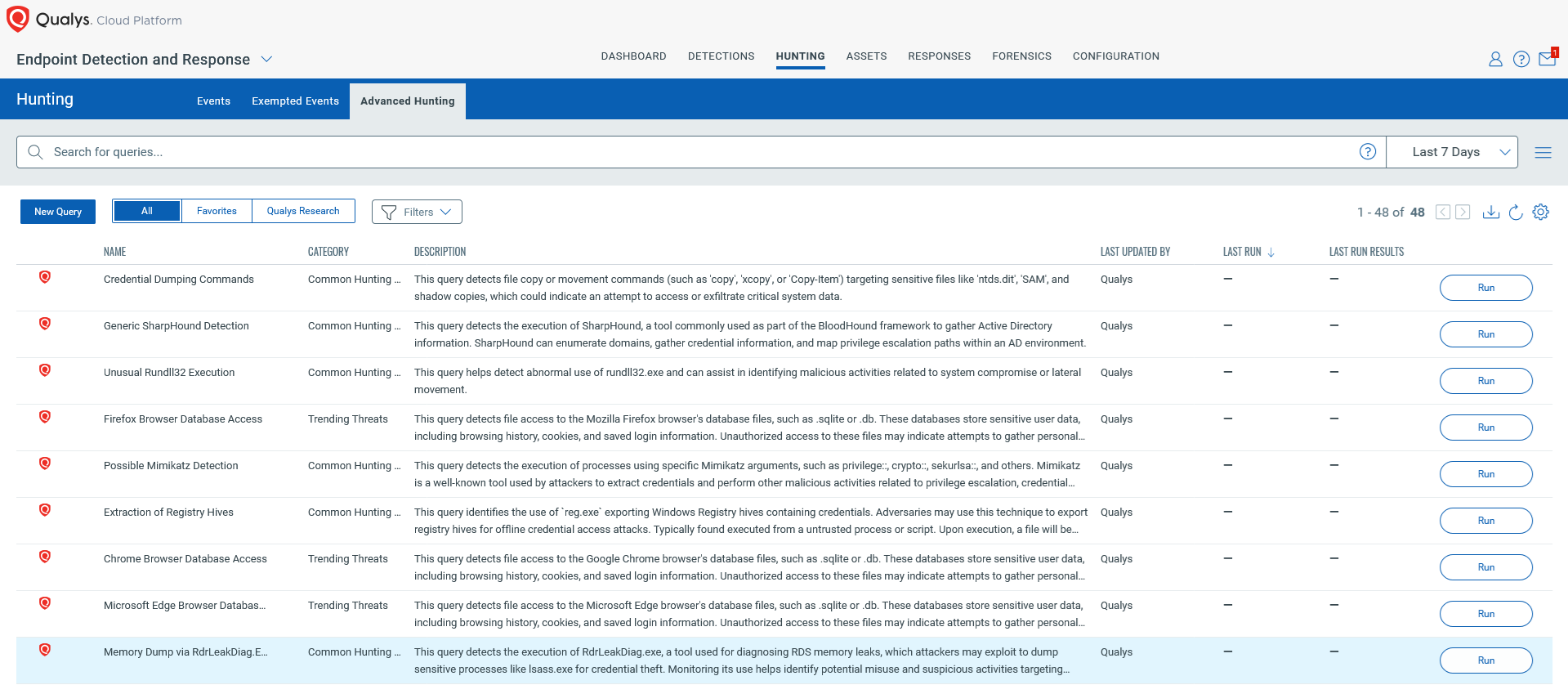Click the funnel icon in Filters
The image size is (1568, 685).
click(x=389, y=212)
